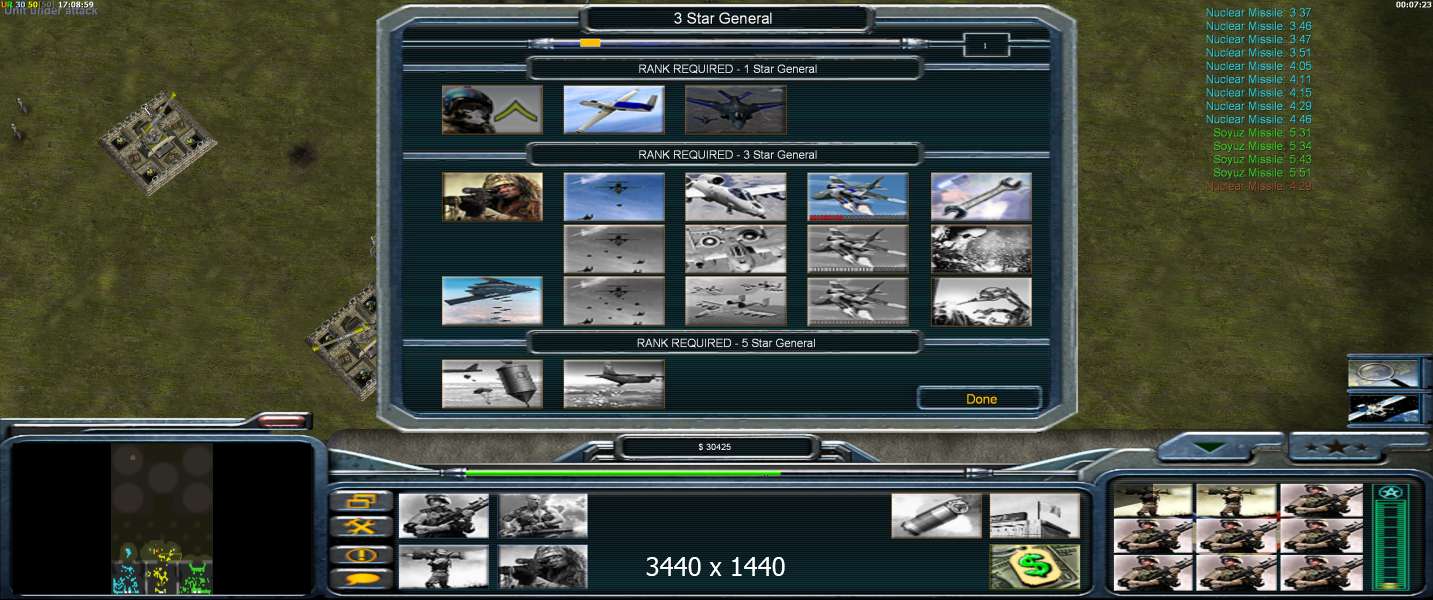Click the crossed wrench tools command button

tap(360, 527)
